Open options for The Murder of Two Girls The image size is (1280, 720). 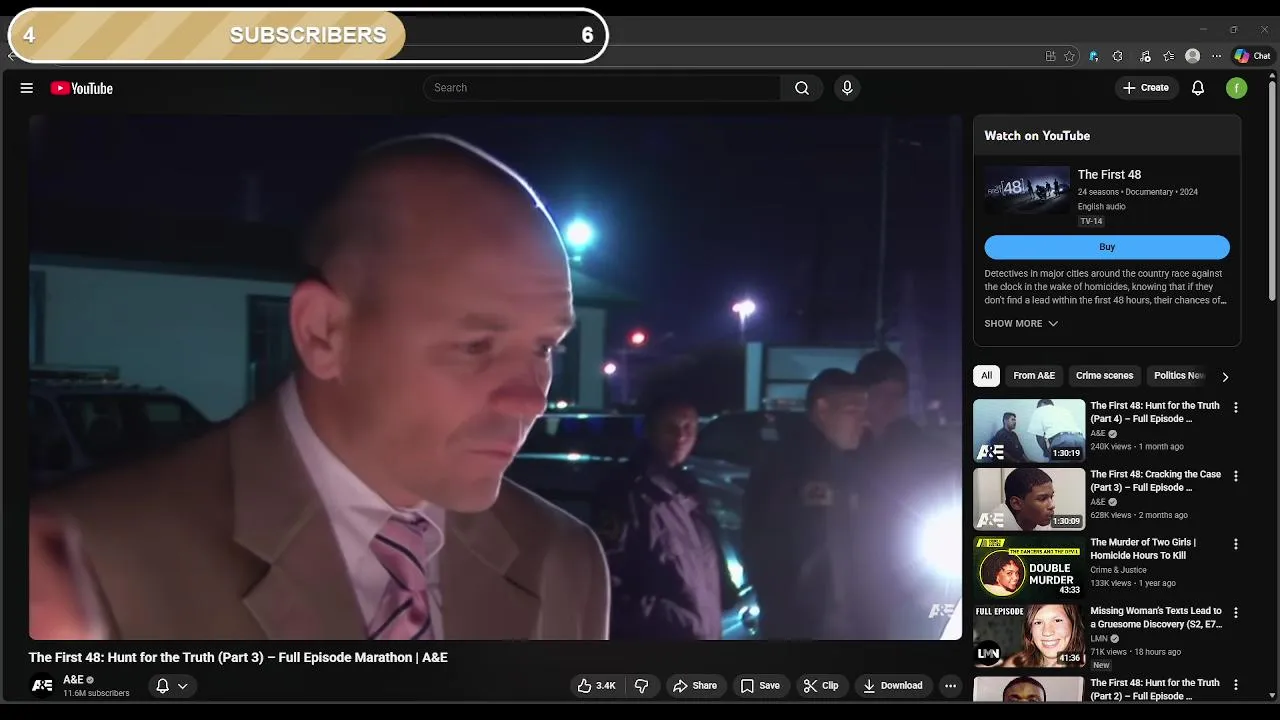coord(1235,544)
